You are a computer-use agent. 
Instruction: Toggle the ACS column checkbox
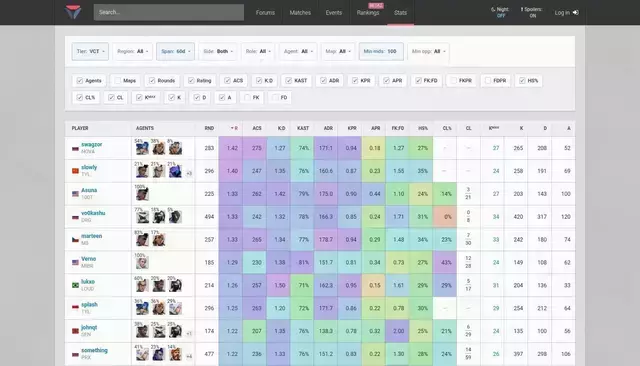click(227, 81)
